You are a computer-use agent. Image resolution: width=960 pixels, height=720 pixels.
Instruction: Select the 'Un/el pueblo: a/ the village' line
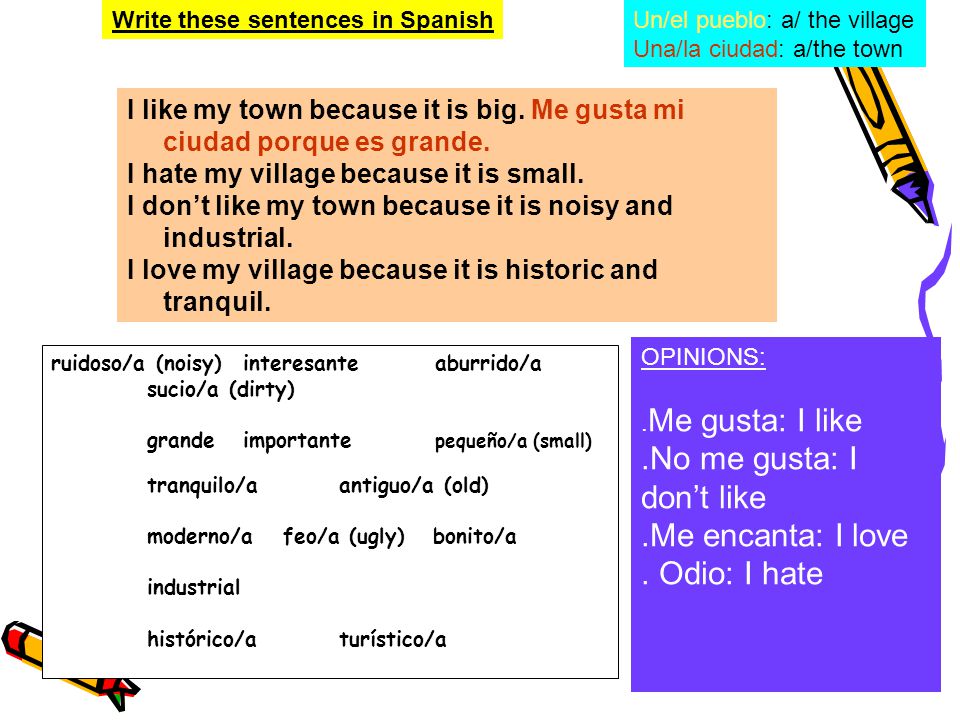click(x=773, y=20)
